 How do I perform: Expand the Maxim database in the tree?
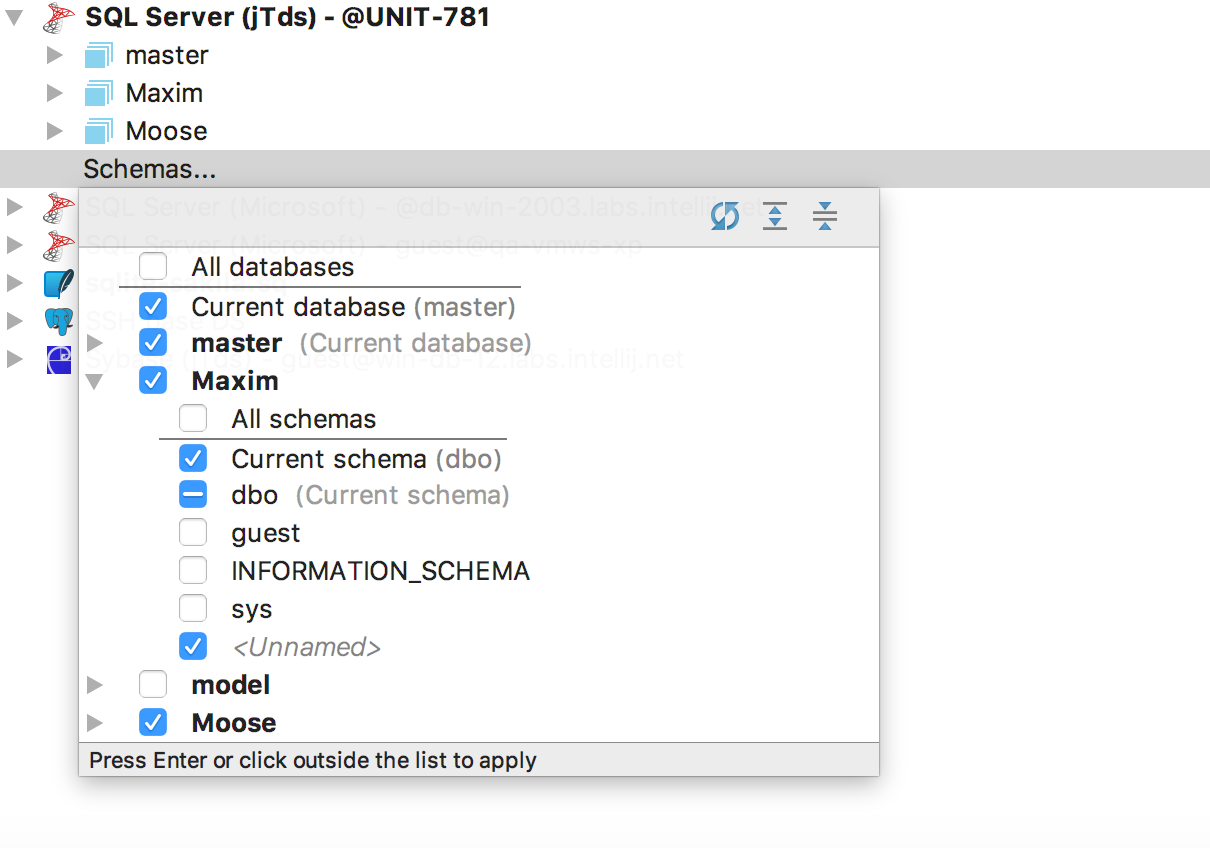coord(55,93)
